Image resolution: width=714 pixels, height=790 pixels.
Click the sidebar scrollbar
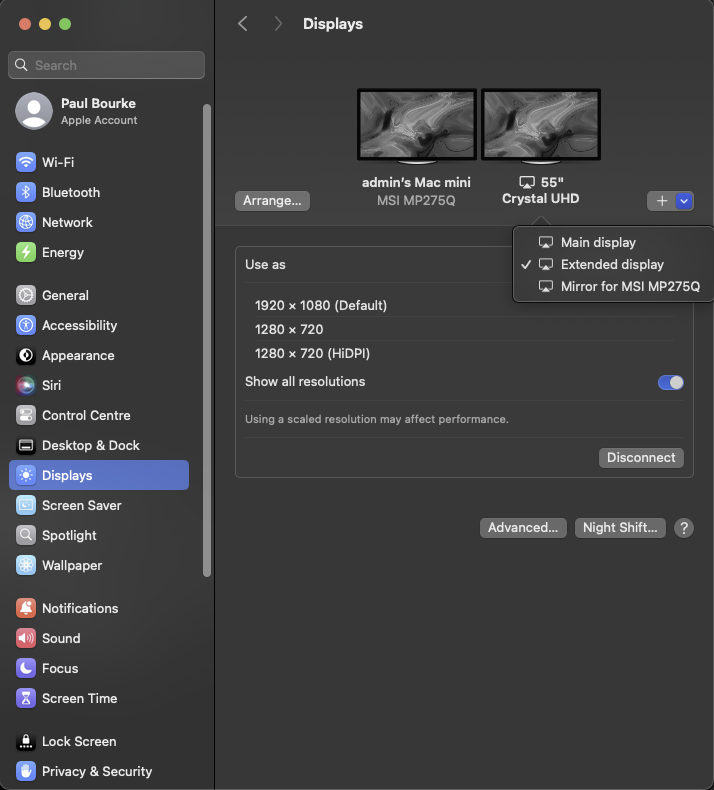(x=207, y=340)
